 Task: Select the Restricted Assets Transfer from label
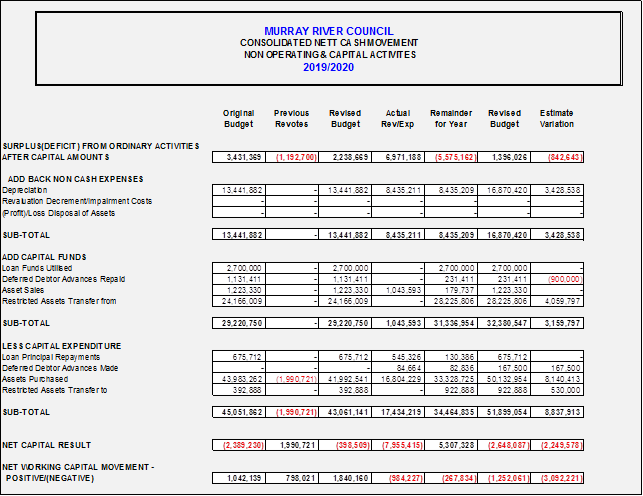(59, 301)
